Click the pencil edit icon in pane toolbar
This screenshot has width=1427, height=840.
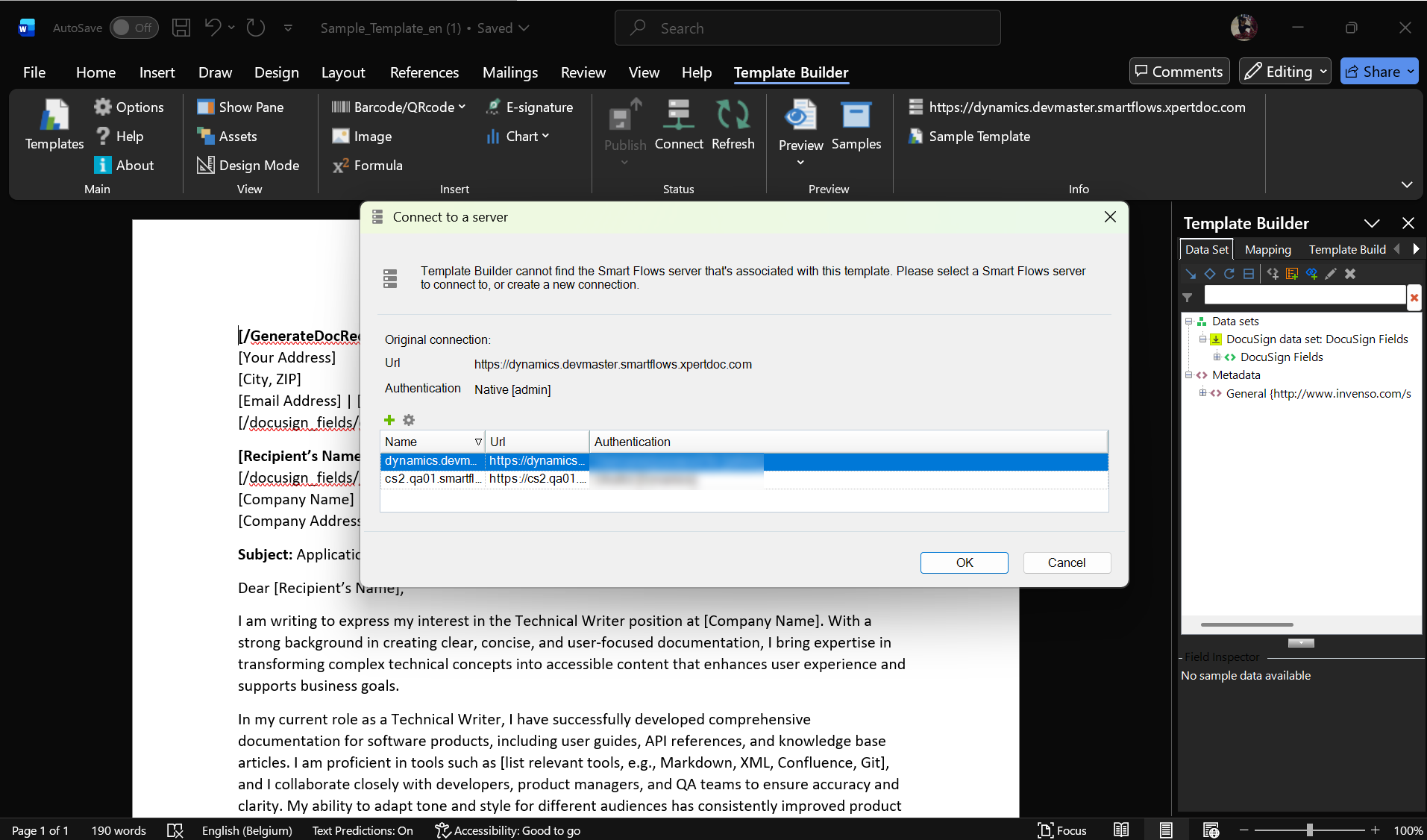click(x=1331, y=274)
